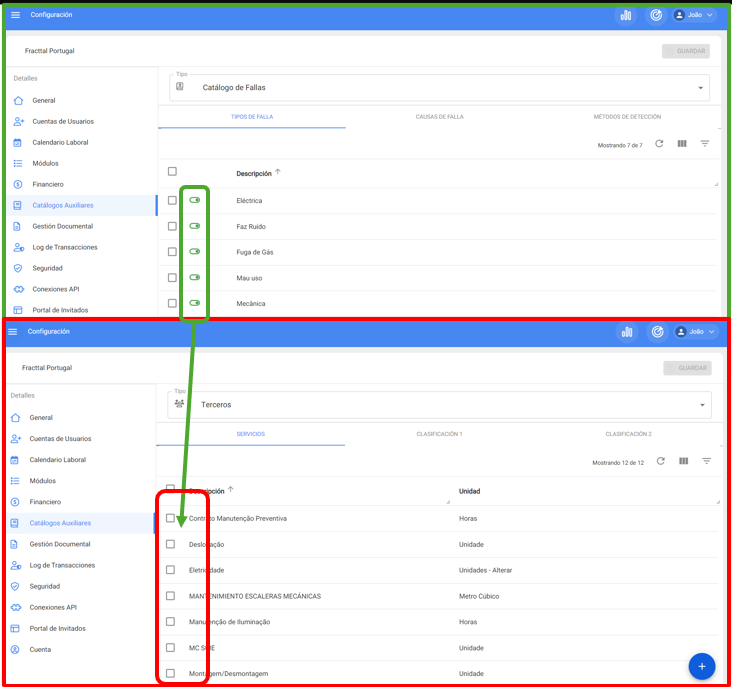Open column settings icon beside "Mostrando 12 de 12"
Image resolution: width=732 pixels, height=687 pixels.
pyautogui.click(x=683, y=461)
